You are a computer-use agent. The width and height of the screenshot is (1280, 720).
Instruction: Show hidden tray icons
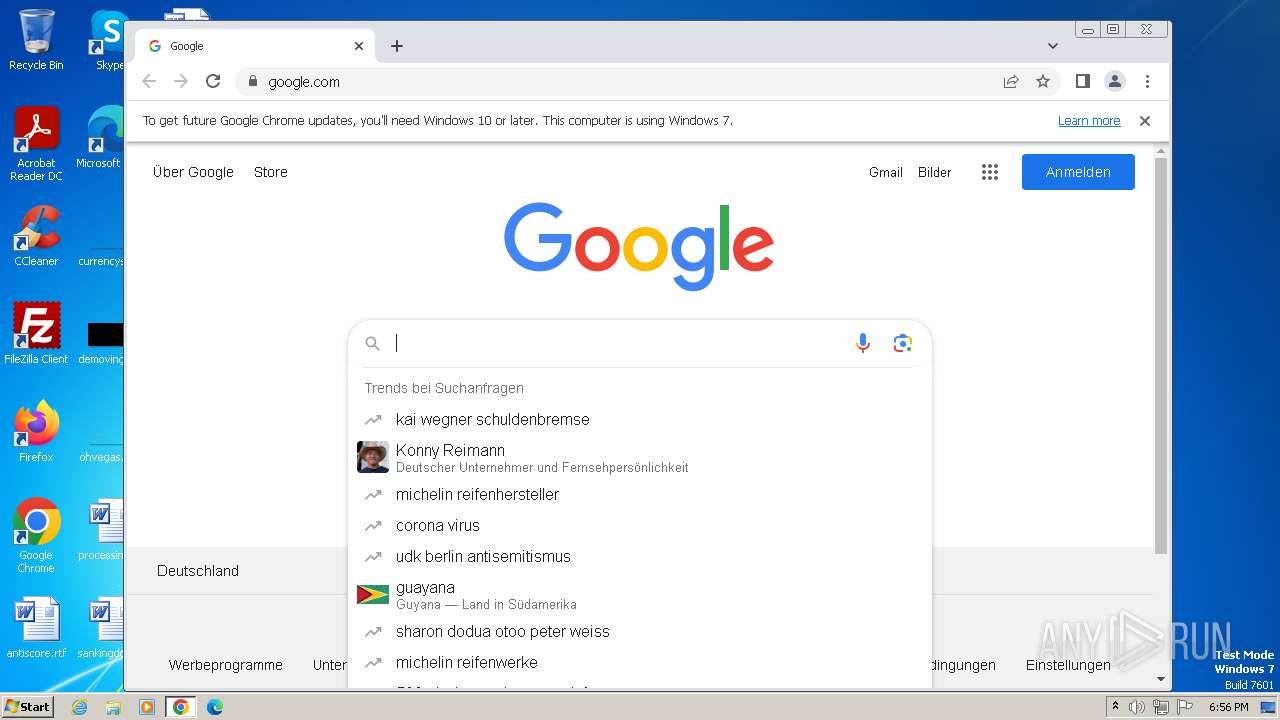pyautogui.click(x=1115, y=707)
